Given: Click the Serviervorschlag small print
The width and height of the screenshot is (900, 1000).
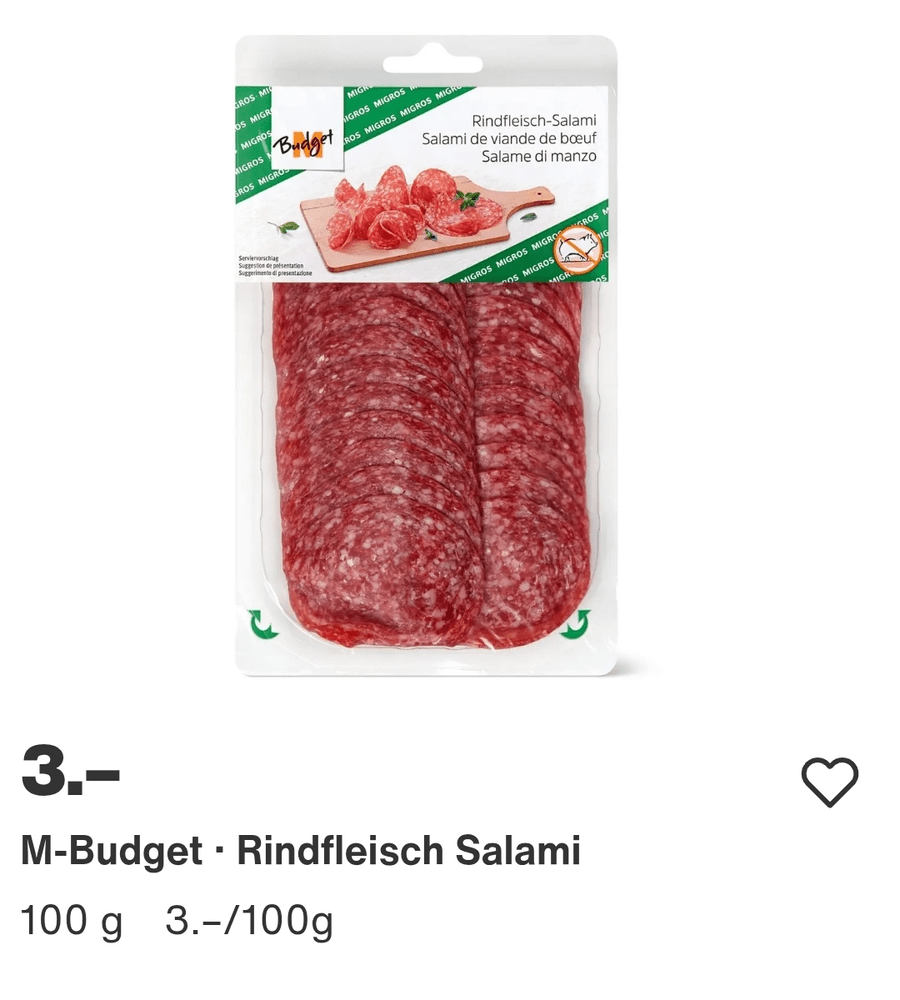Looking at the screenshot, I should pos(254,259).
